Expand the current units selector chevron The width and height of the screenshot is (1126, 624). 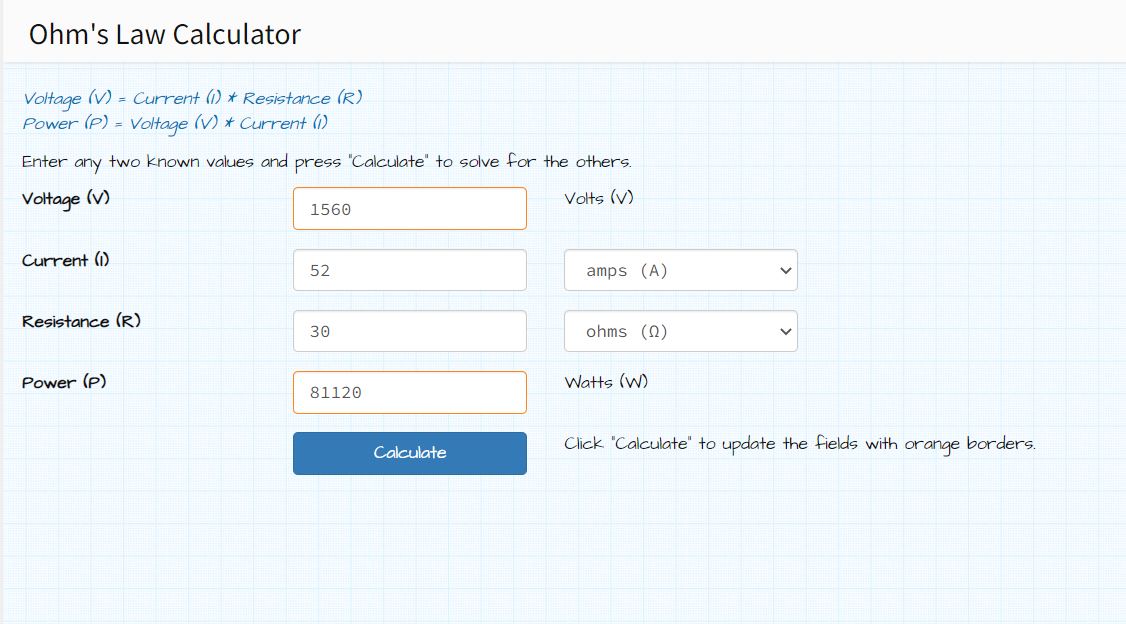(783, 270)
